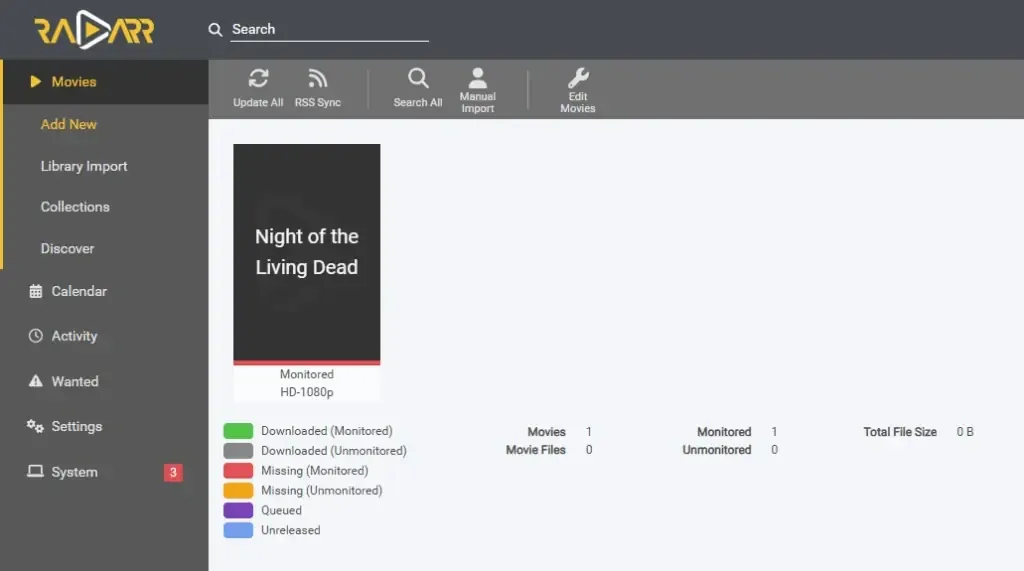Screen dimensions: 1024x571
Task: Open Library Import page
Action: coord(84,166)
